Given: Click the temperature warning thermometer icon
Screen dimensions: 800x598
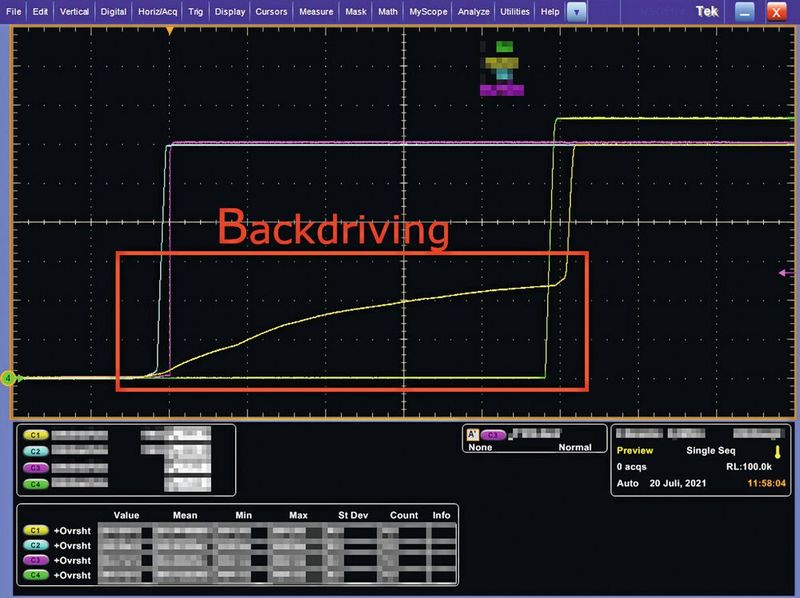Looking at the screenshot, I should tap(778, 452).
